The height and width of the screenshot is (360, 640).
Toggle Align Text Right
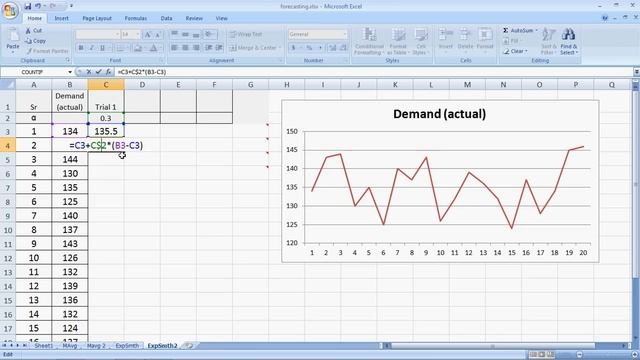tap(196, 48)
